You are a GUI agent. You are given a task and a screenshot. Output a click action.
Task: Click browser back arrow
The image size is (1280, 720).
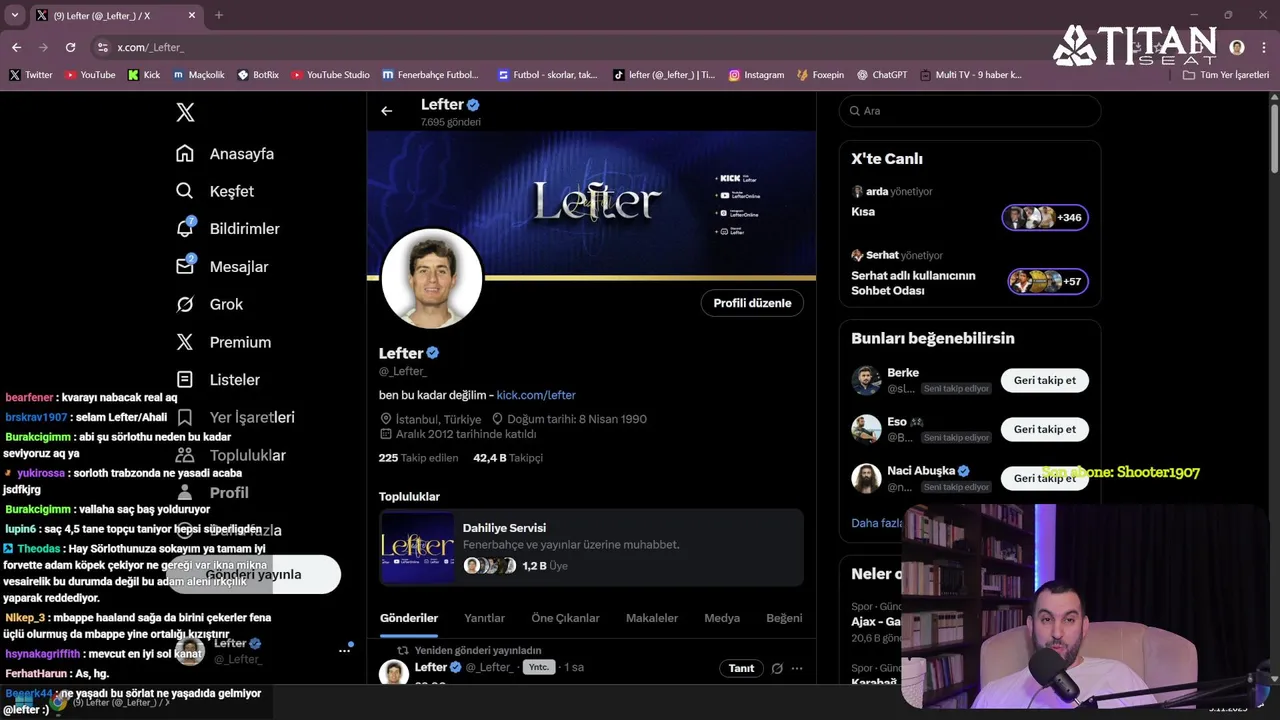coord(16,47)
